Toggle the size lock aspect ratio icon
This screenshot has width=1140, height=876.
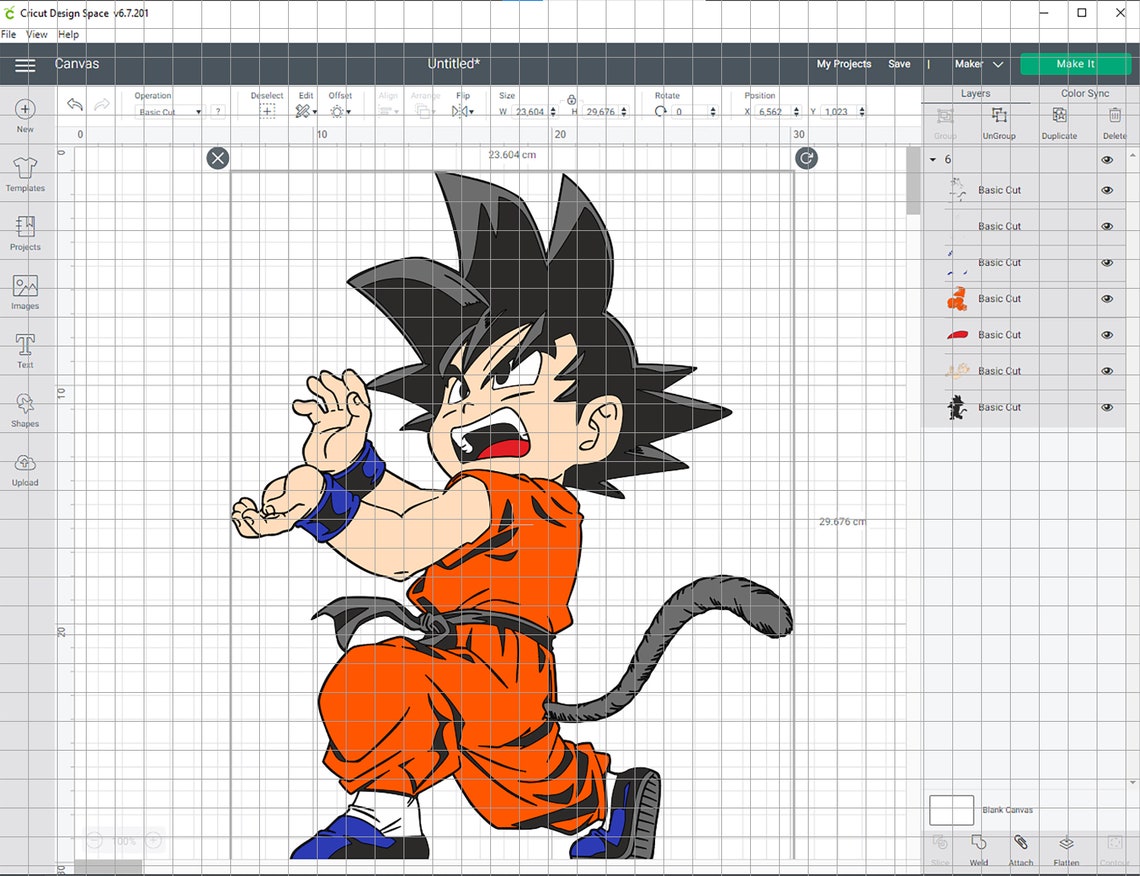(570, 101)
